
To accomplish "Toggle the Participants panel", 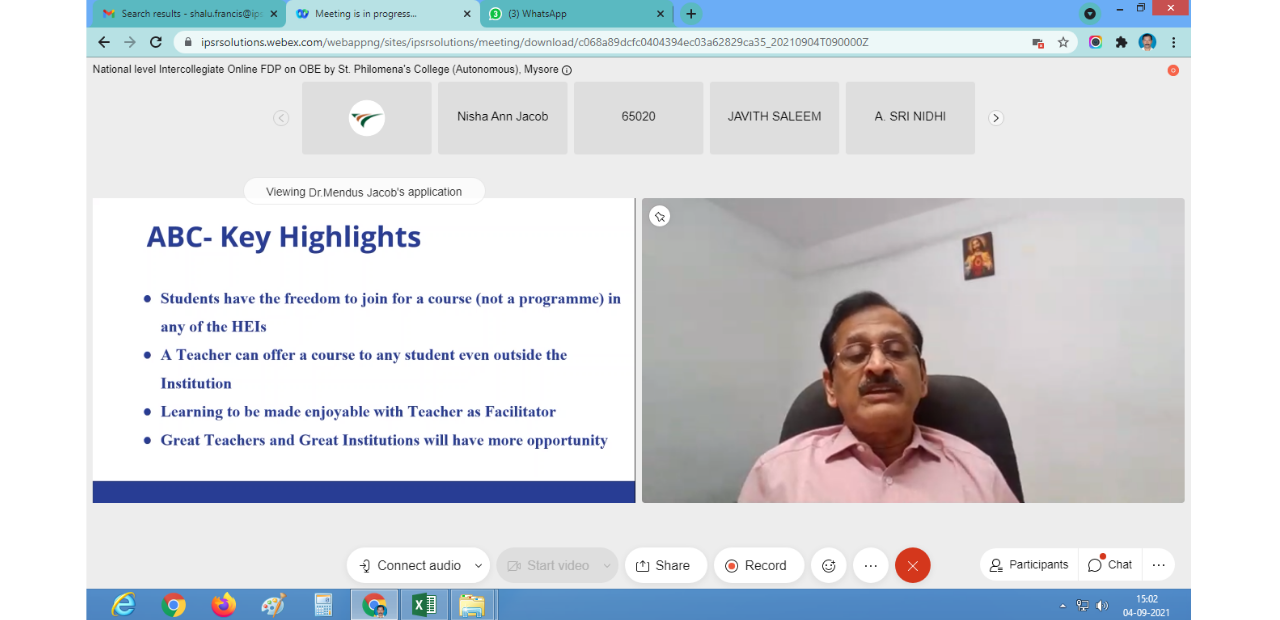I will [1028, 565].
